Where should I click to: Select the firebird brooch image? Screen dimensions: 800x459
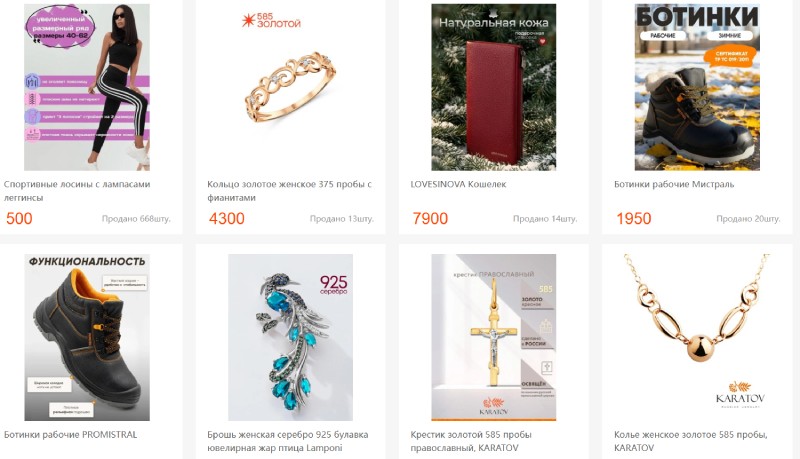pyautogui.click(x=290, y=337)
